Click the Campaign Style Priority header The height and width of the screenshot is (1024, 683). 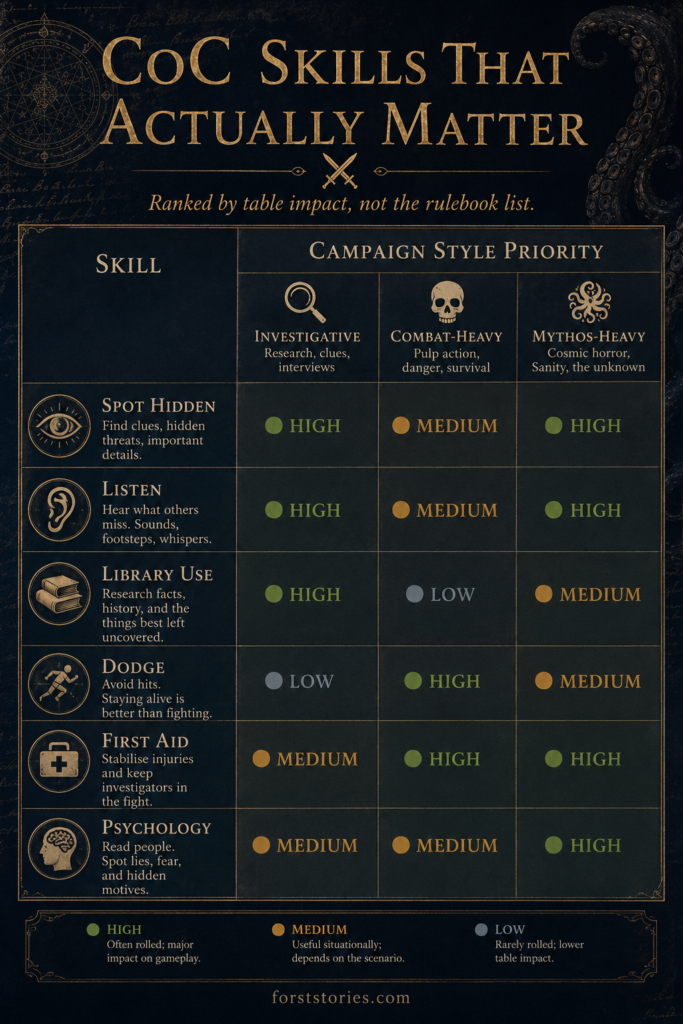(x=456, y=250)
